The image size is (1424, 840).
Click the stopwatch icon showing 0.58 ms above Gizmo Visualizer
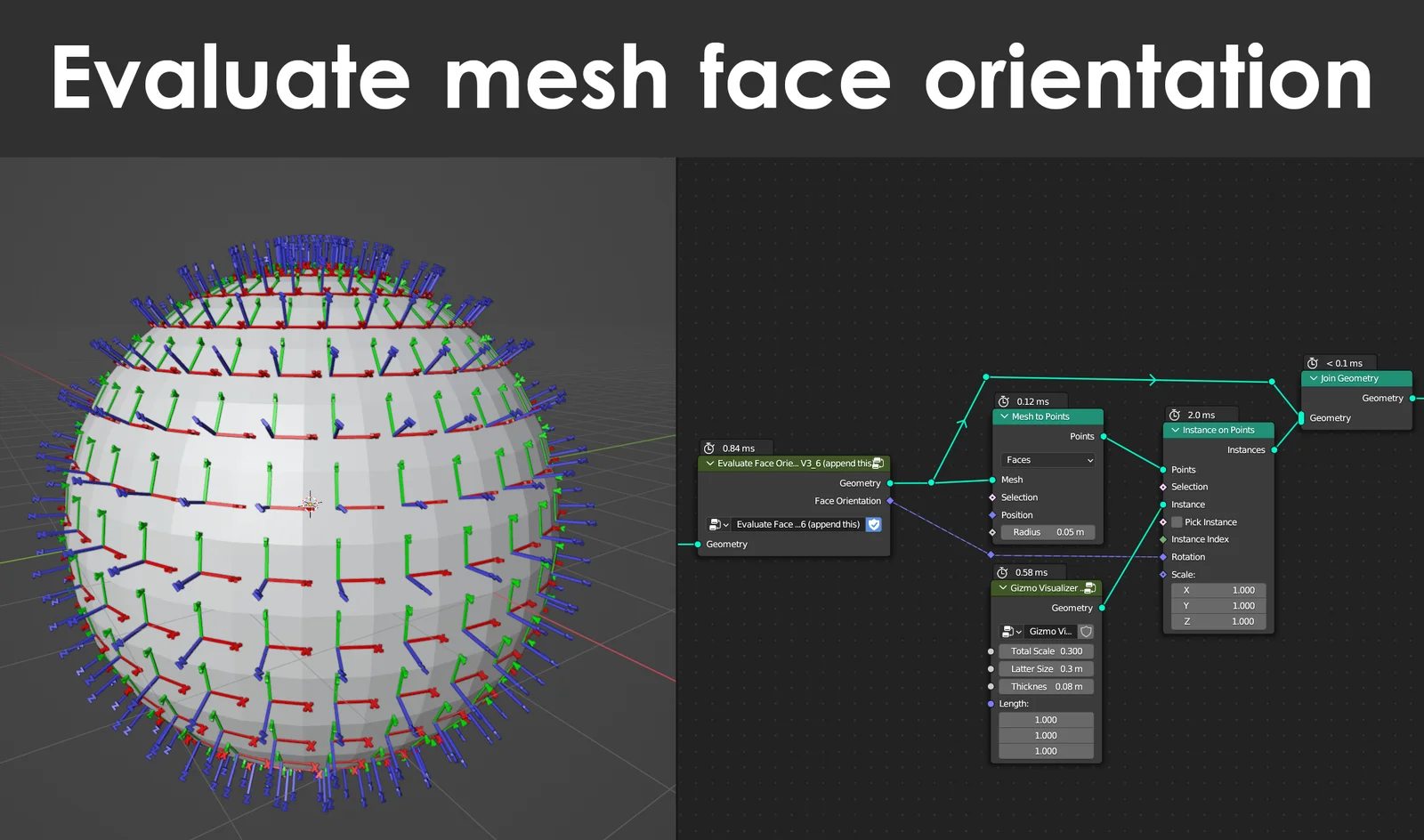(1003, 572)
